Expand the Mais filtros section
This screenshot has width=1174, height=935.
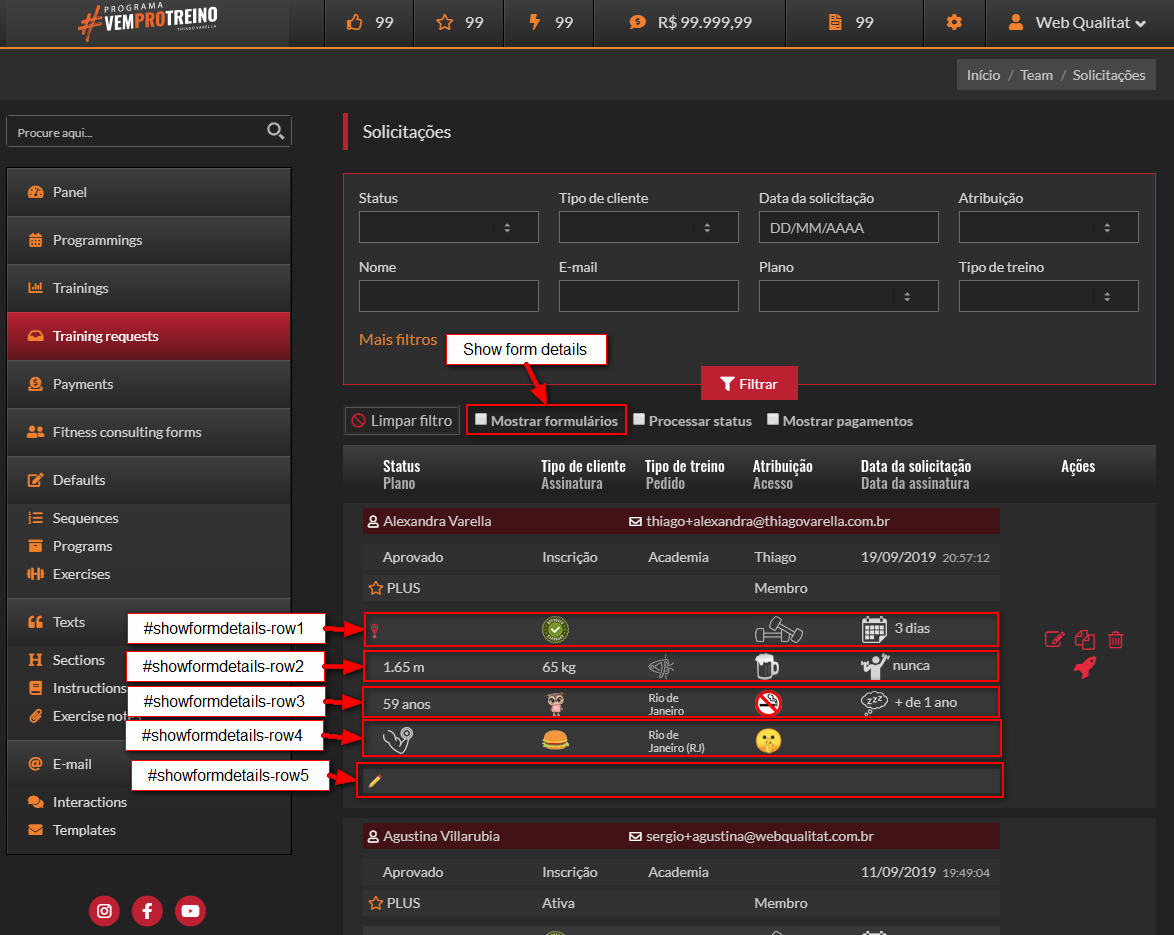tap(398, 339)
